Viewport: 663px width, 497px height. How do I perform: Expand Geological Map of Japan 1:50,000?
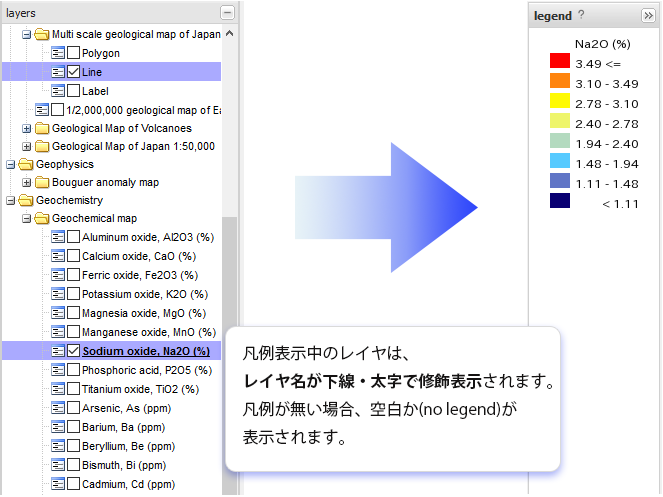point(27,146)
